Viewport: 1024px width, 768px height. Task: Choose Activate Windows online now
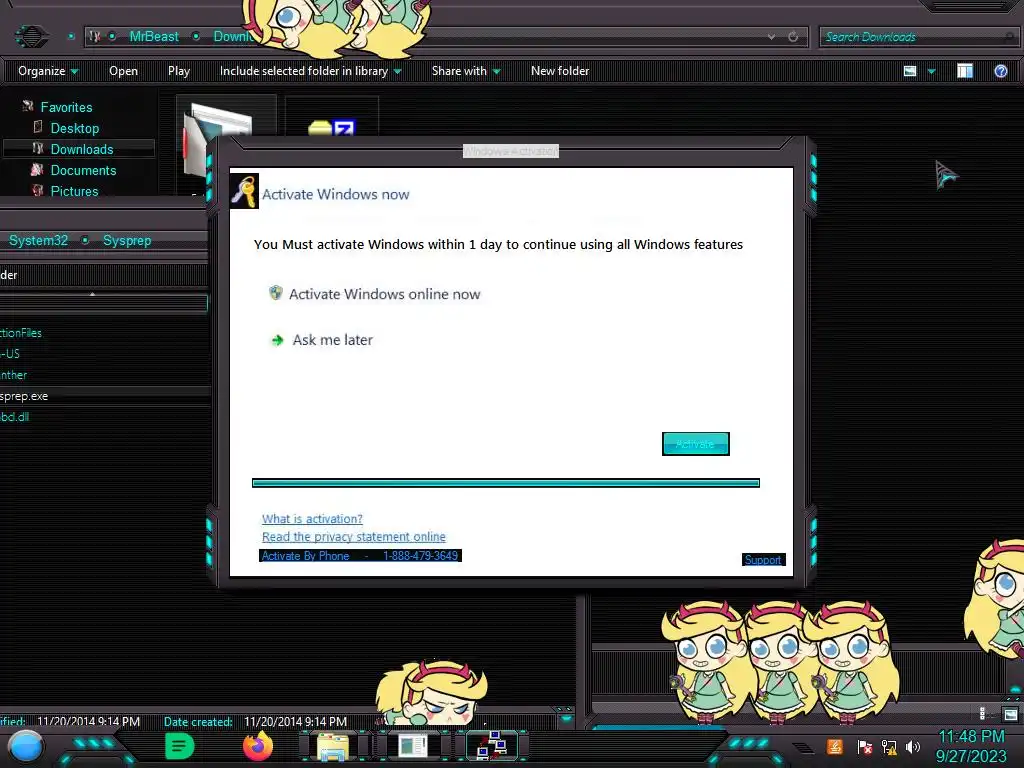385,294
